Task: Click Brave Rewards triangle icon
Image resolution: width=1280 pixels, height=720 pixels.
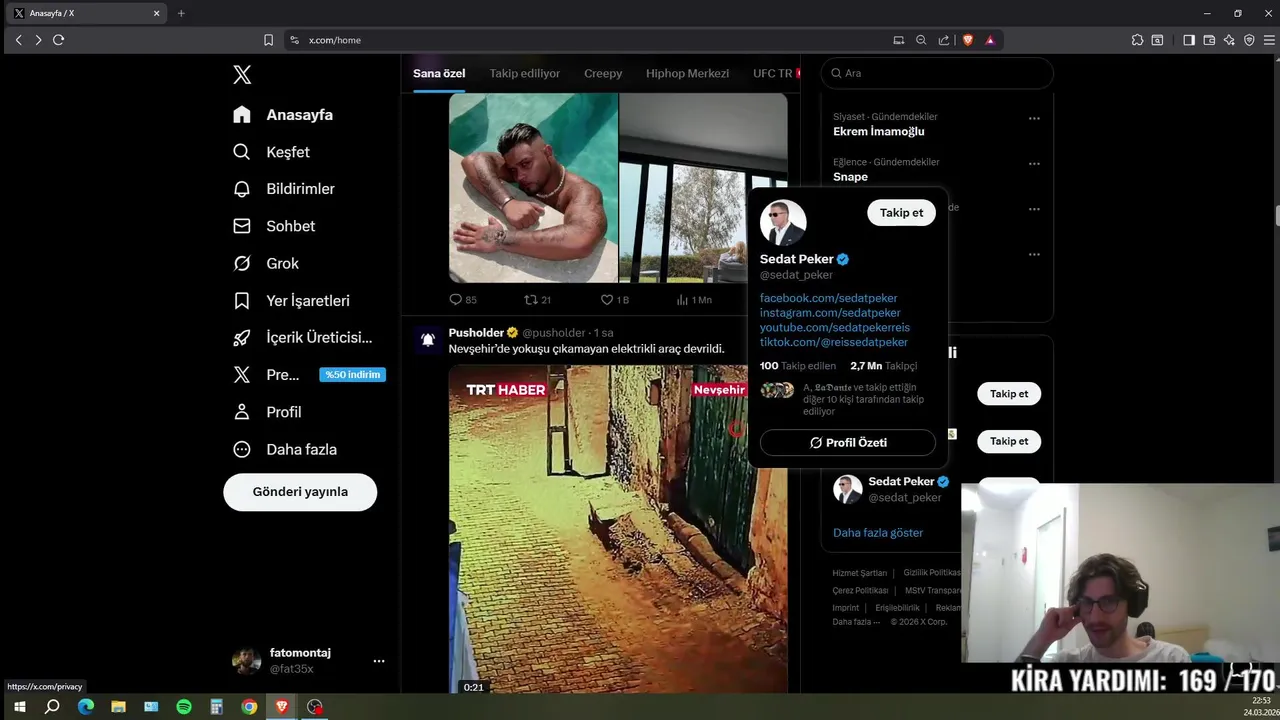Action: pyautogui.click(x=990, y=40)
